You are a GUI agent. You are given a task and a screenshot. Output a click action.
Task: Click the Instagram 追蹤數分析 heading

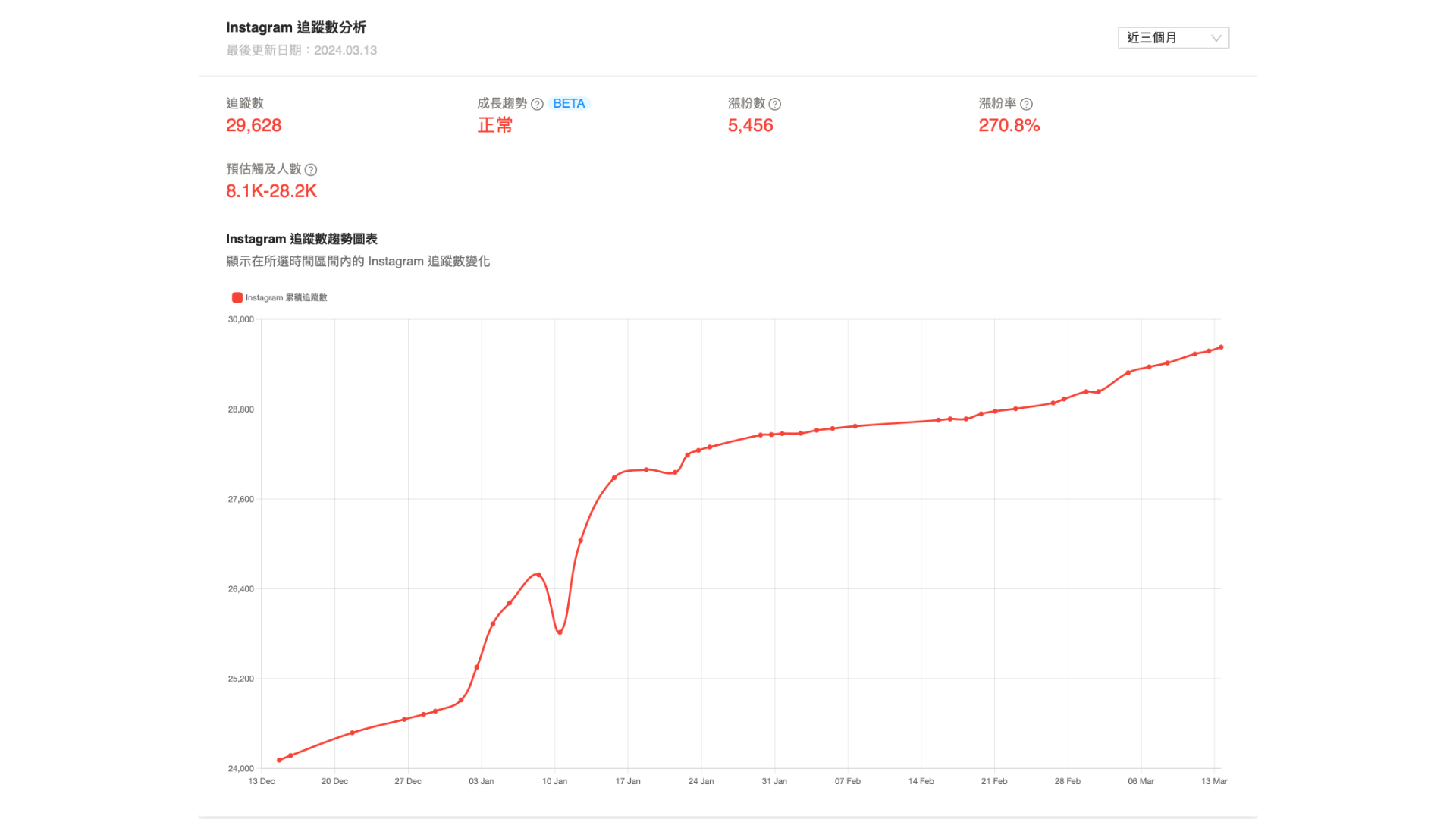point(296,27)
